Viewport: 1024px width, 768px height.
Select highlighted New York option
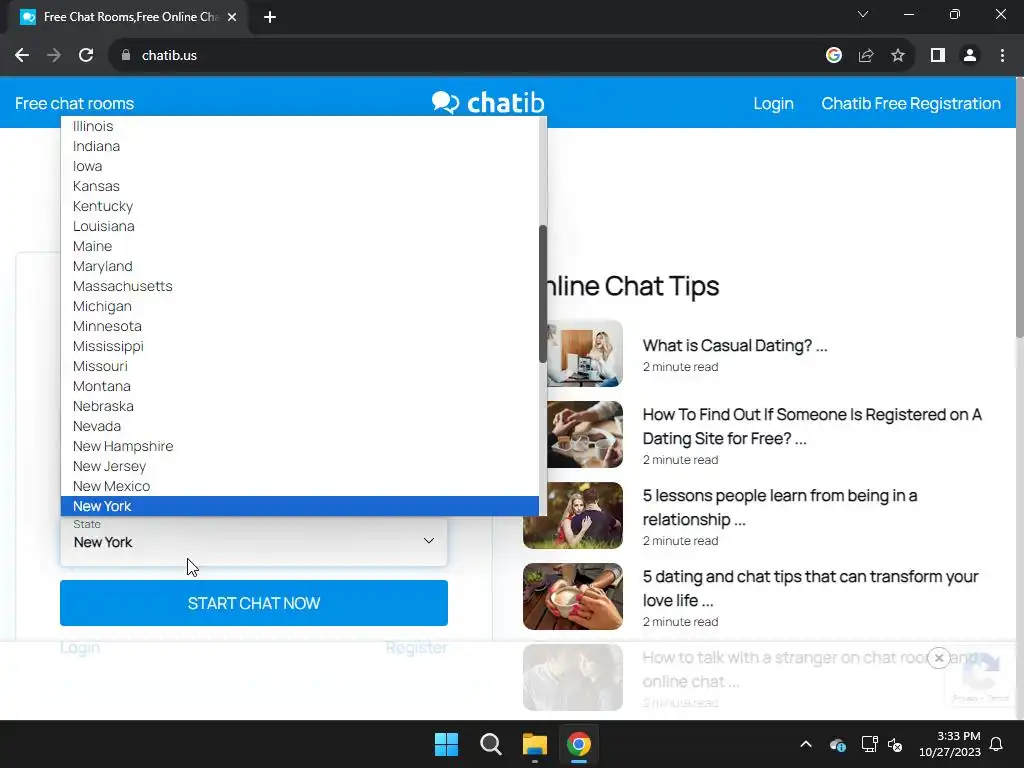coord(300,506)
